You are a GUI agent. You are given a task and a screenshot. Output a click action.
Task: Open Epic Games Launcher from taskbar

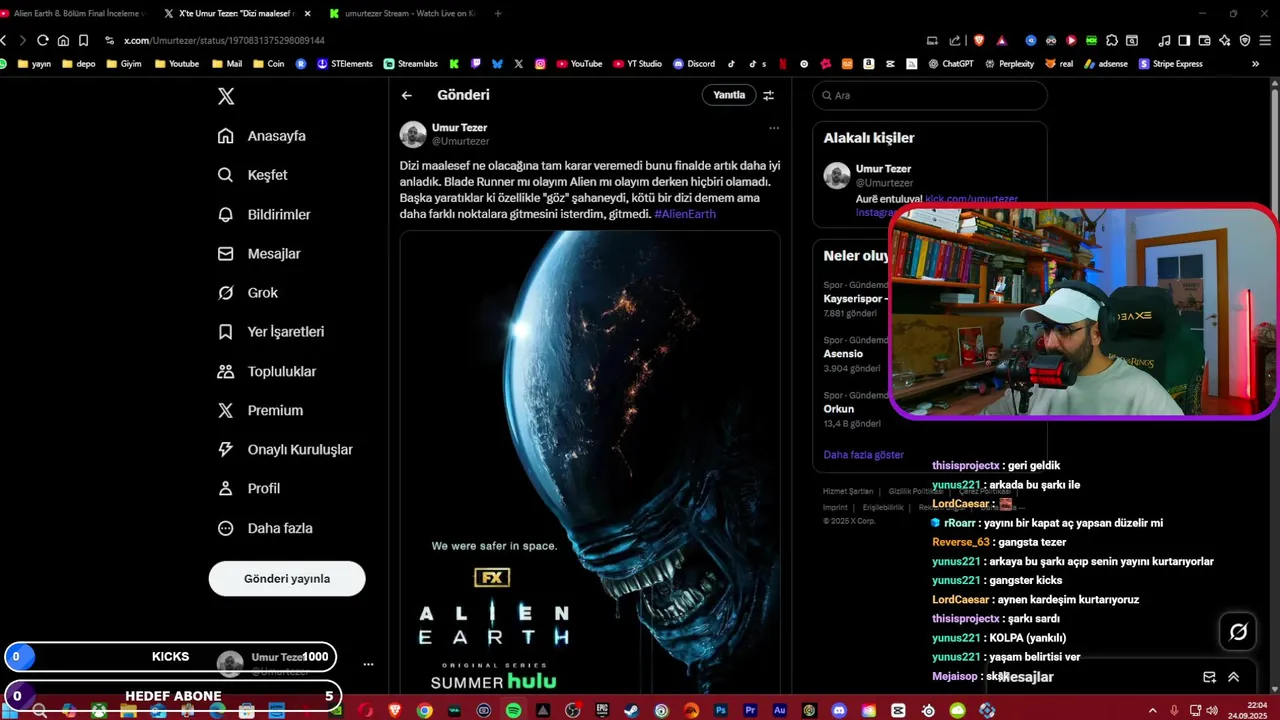602,710
